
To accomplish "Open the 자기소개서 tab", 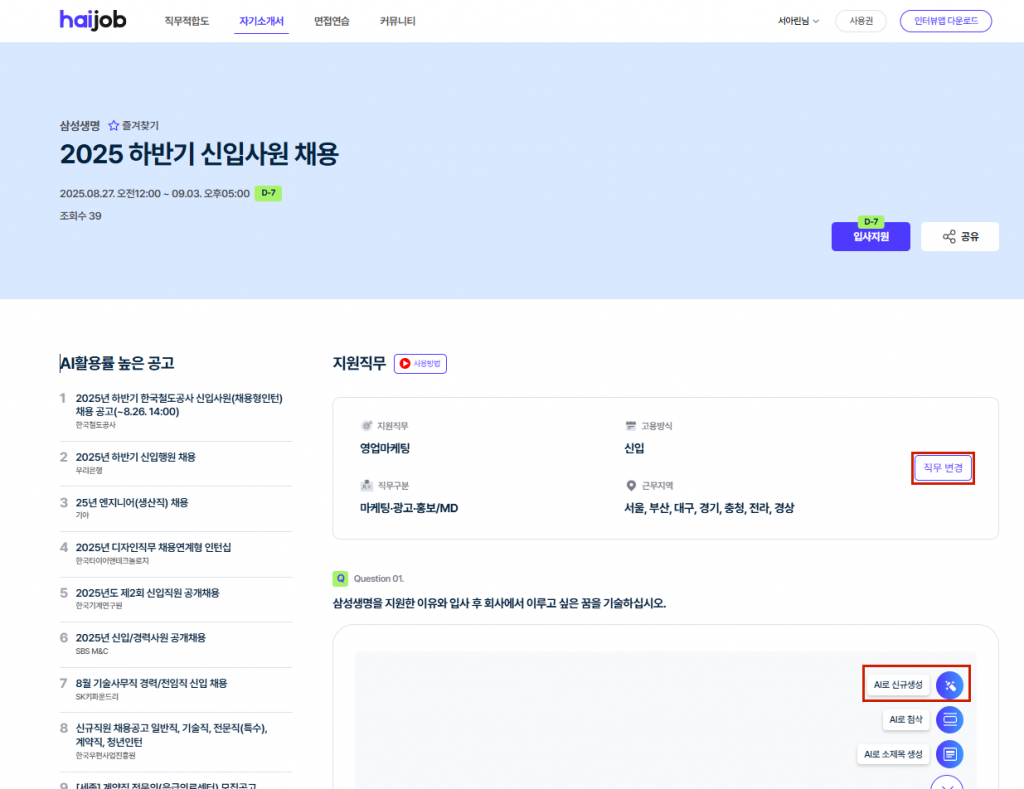I will click(x=261, y=21).
